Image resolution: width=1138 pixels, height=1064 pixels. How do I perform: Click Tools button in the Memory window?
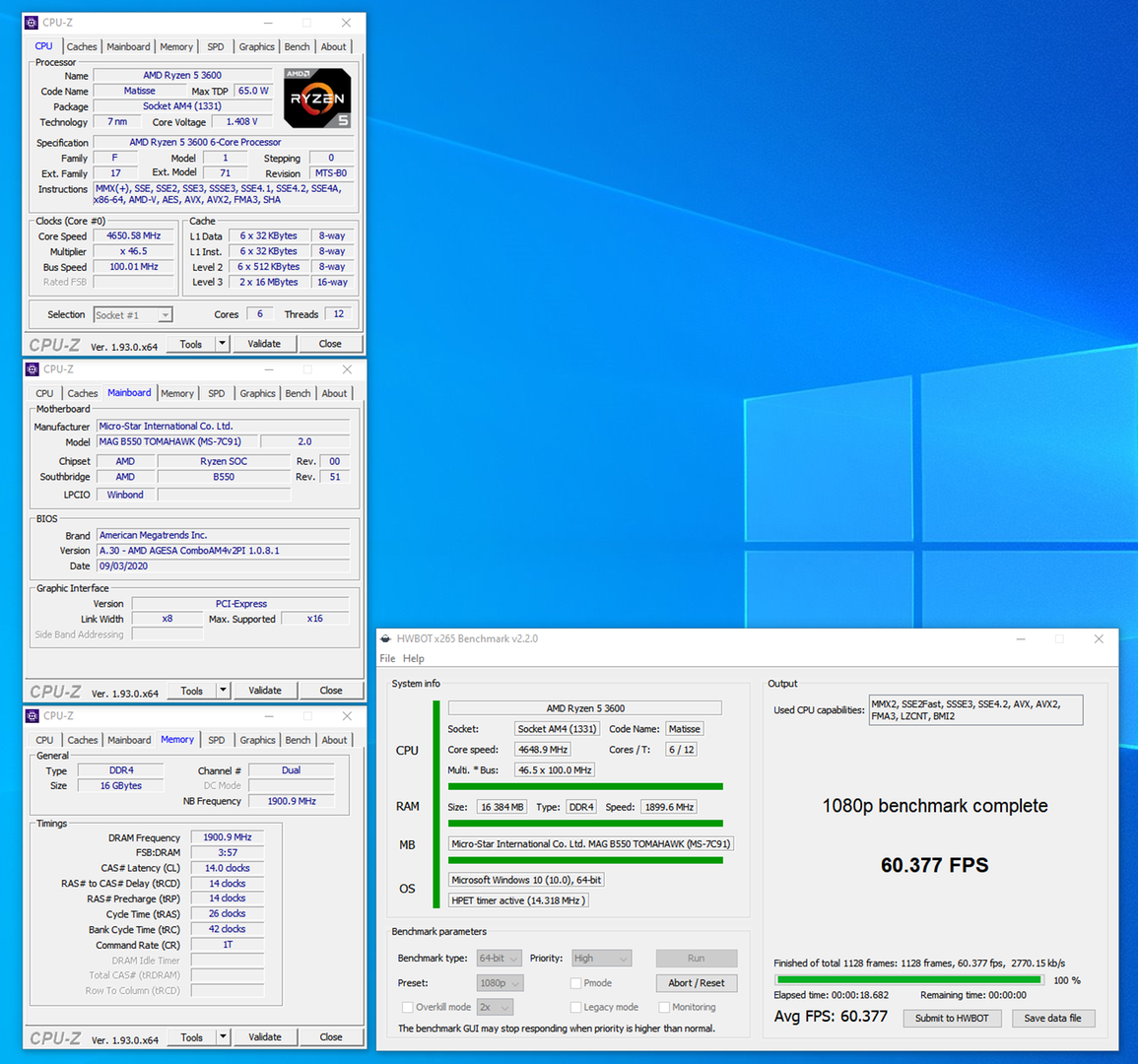tap(191, 1037)
